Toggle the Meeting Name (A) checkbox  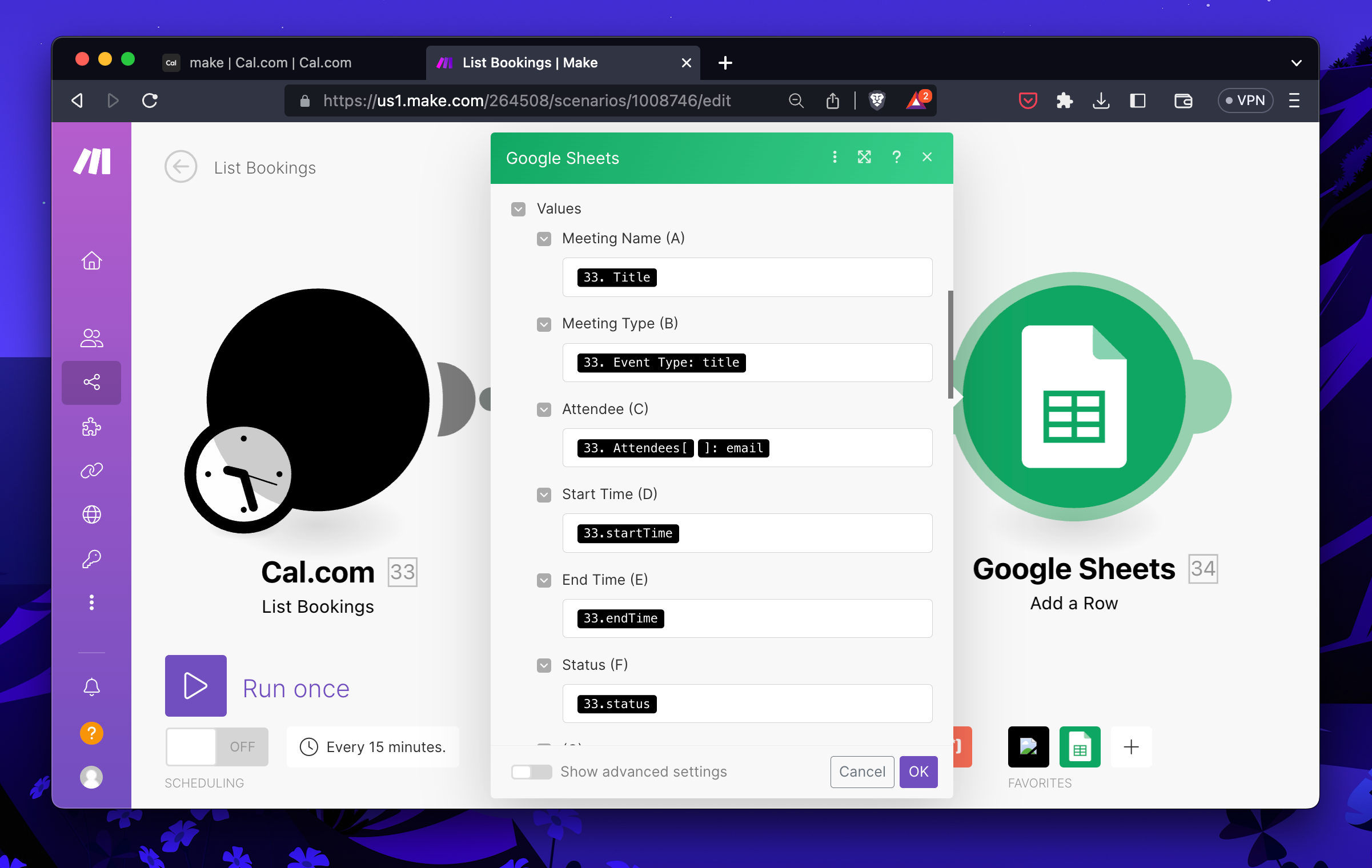[x=544, y=239]
